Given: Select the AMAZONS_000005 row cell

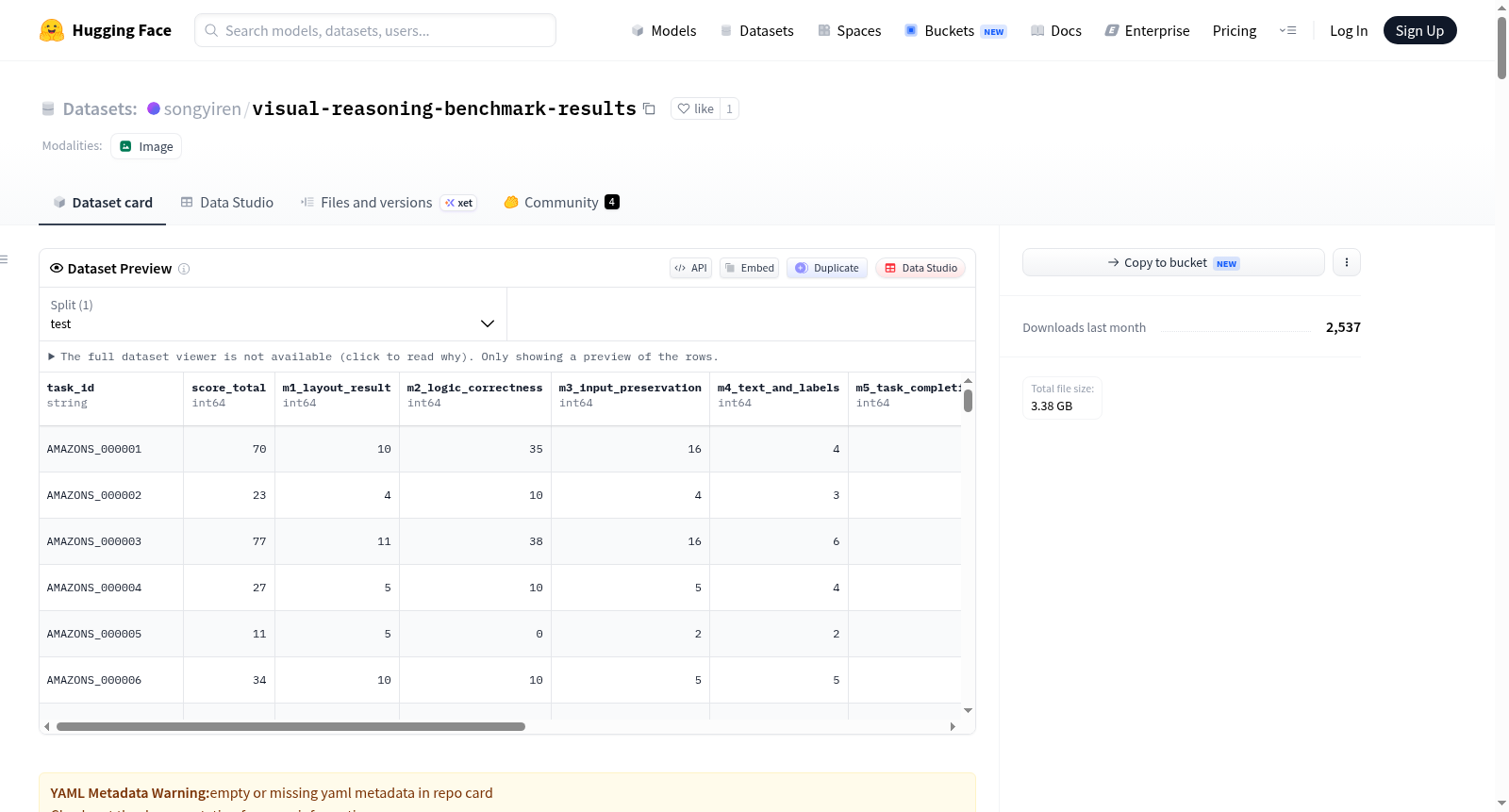Looking at the screenshot, I should coord(111,634).
